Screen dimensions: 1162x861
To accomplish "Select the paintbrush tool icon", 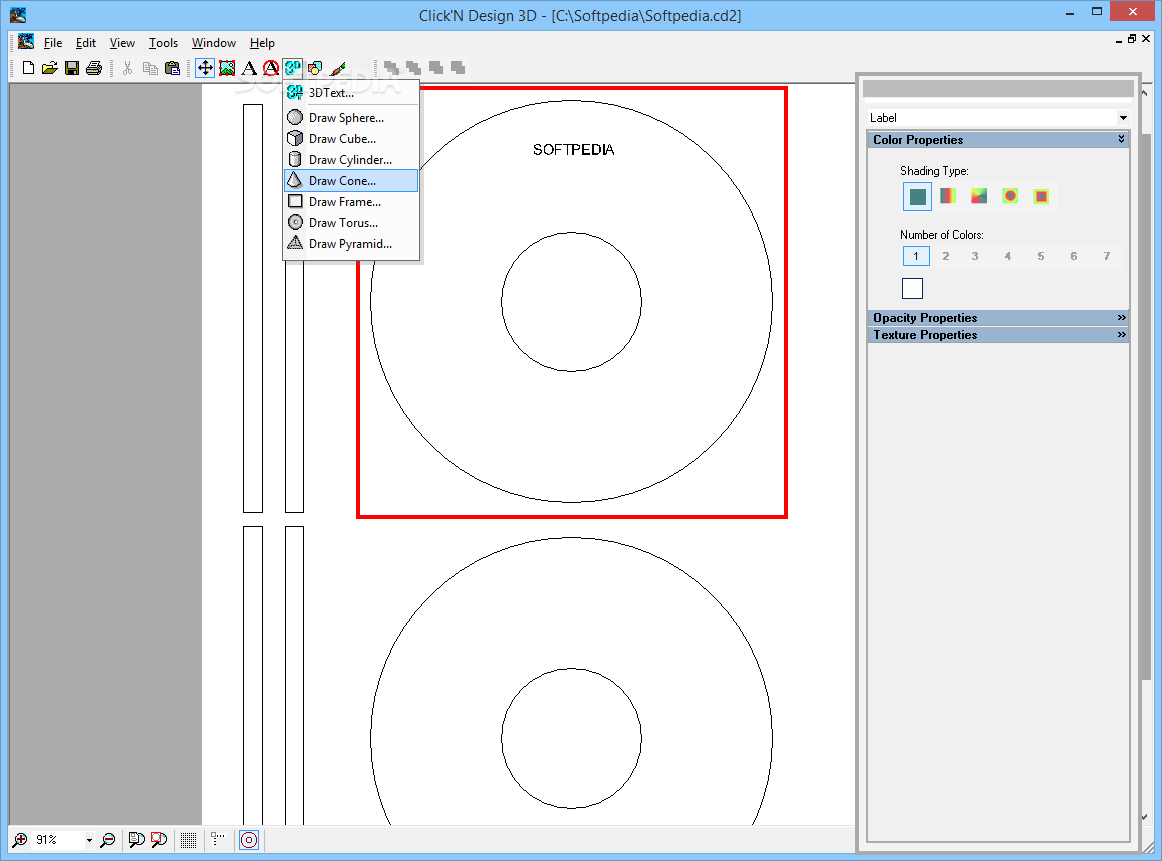I will (x=338, y=68).
